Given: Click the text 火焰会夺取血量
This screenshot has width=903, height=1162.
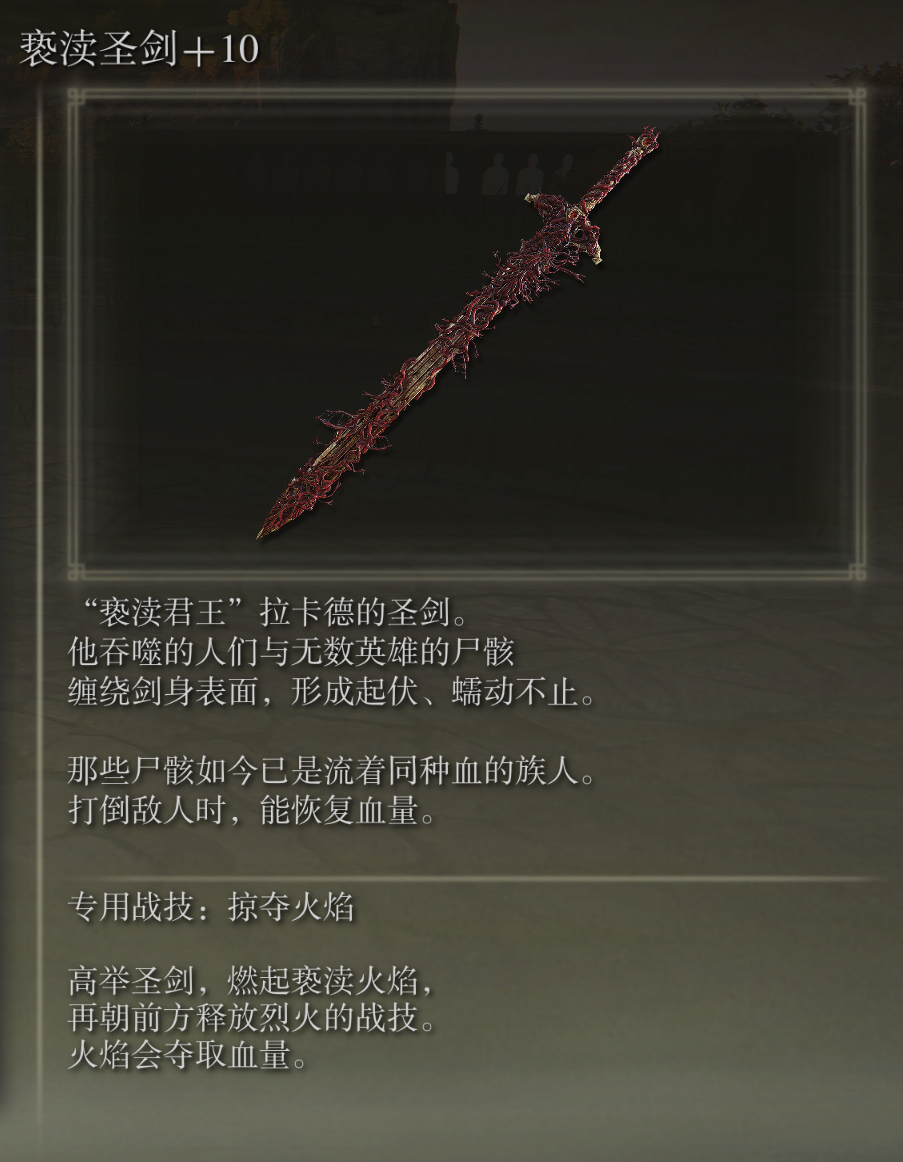Looking at the screenshot, I should point(187,1055).
